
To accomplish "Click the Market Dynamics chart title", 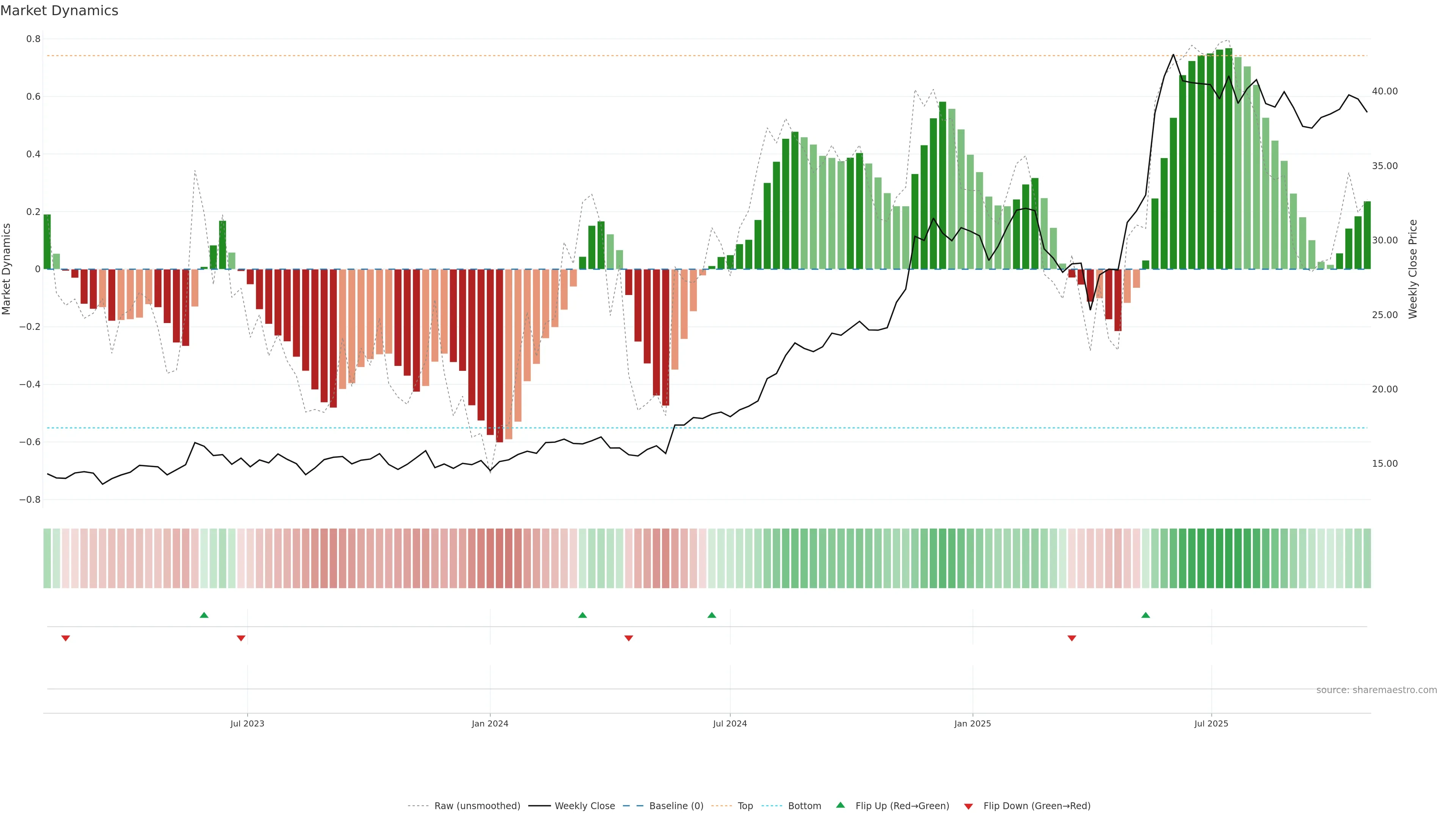I will 60,11.
